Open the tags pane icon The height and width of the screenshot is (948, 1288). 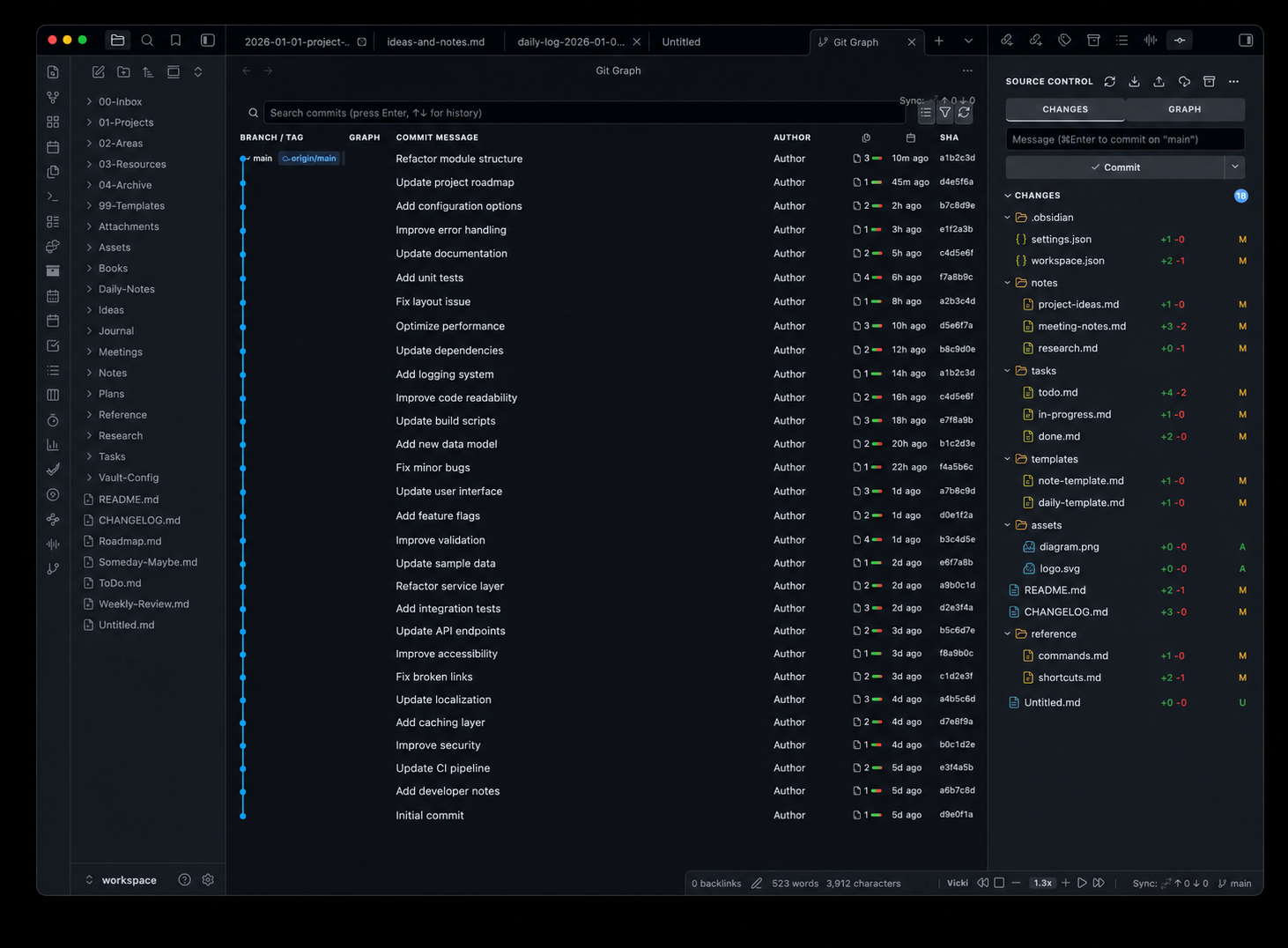1064,41
